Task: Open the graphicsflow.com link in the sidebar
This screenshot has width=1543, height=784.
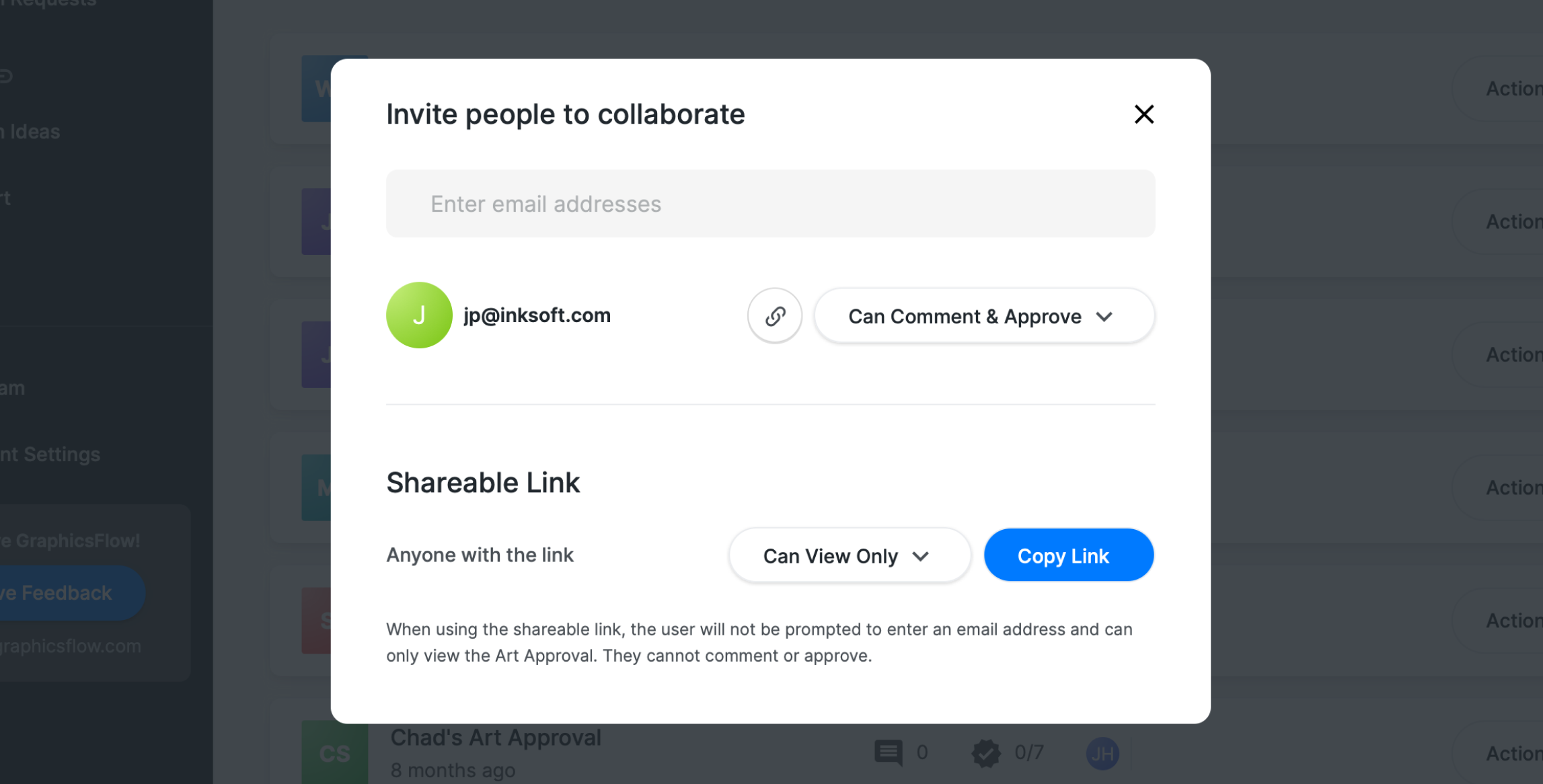Action: click(70, 646)
